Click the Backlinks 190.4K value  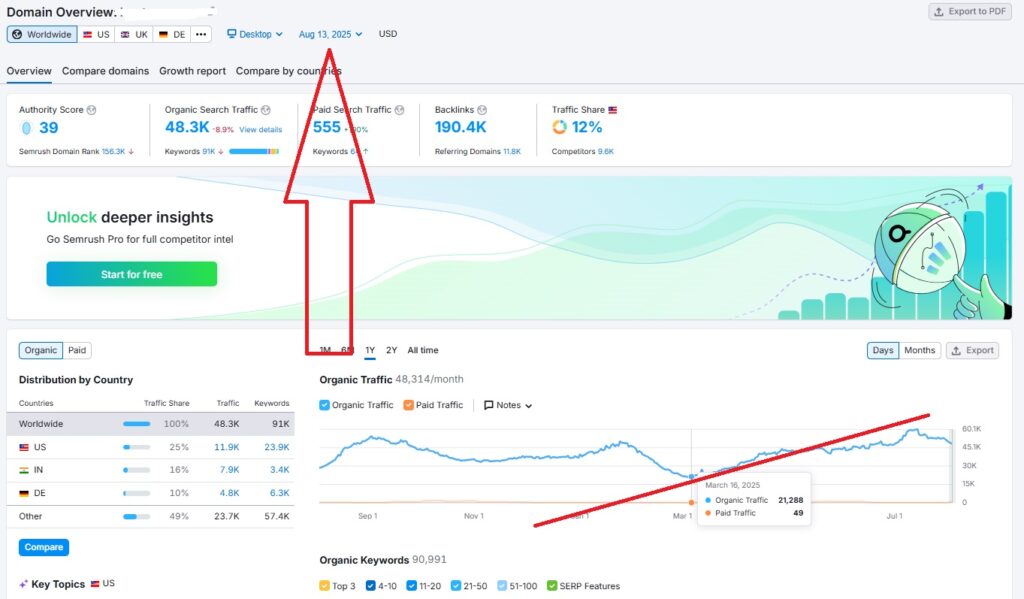coord(460,127)
